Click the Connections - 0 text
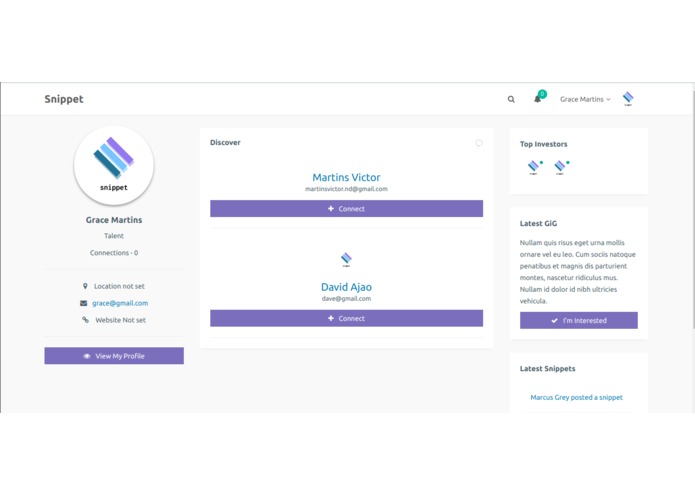 (114, 253)
